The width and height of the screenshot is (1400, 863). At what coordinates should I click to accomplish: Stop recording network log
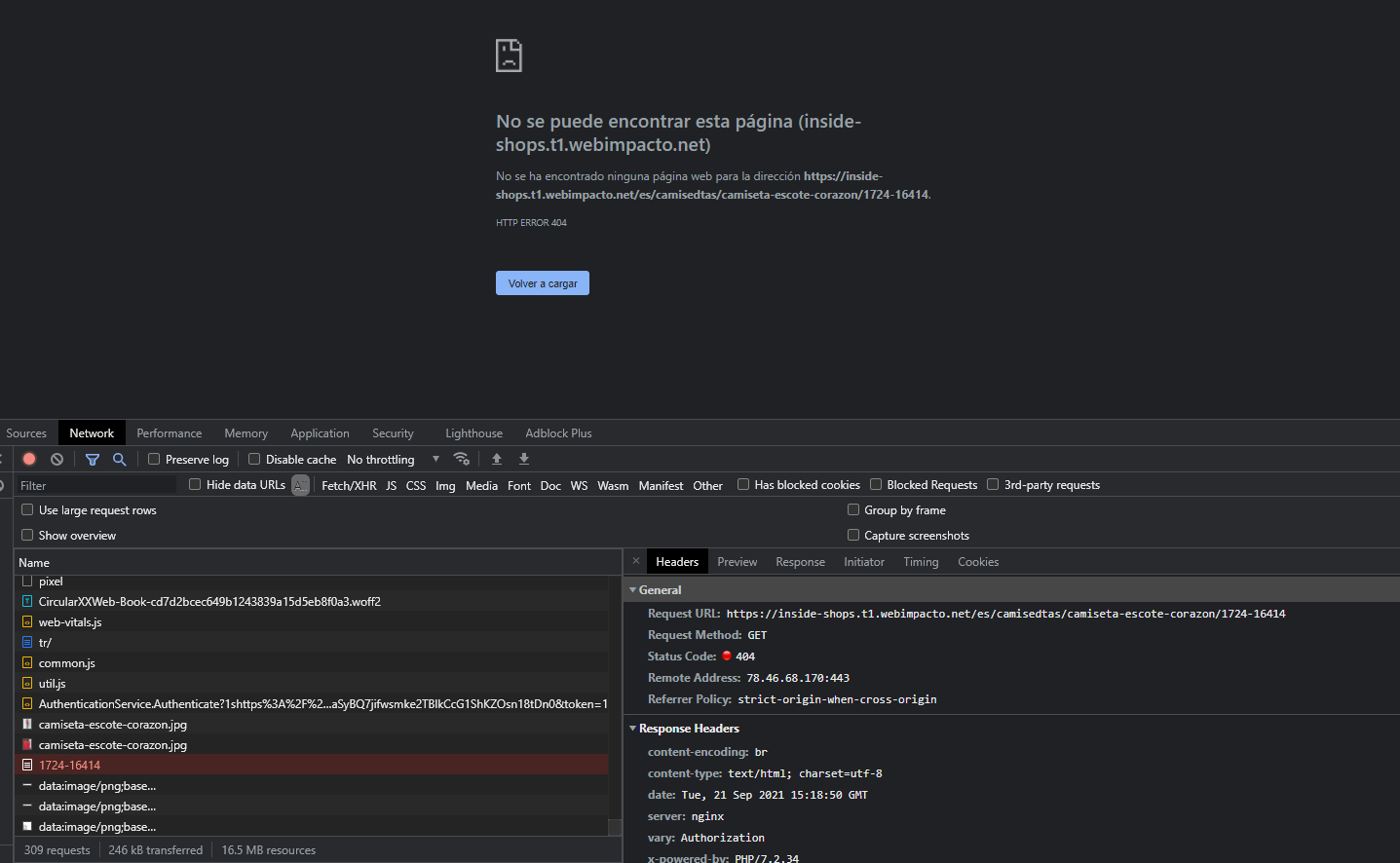(29, 459)
